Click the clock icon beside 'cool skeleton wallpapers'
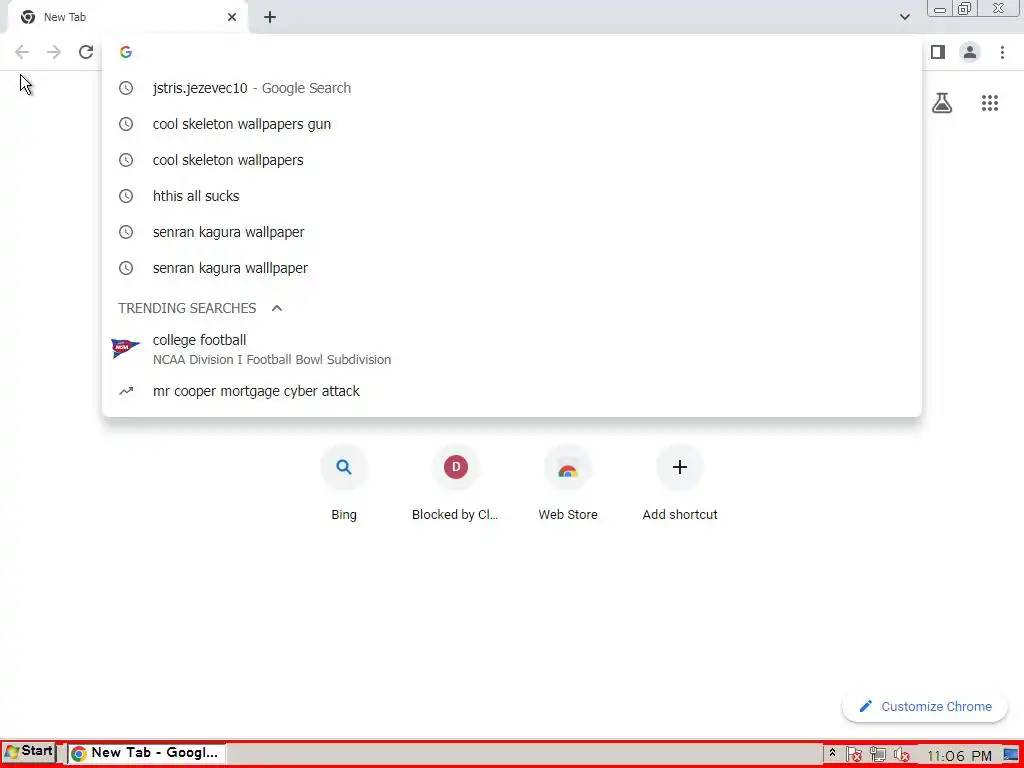Image resolution: width=1024 pixels, height=768 pixels. [126, 160]
